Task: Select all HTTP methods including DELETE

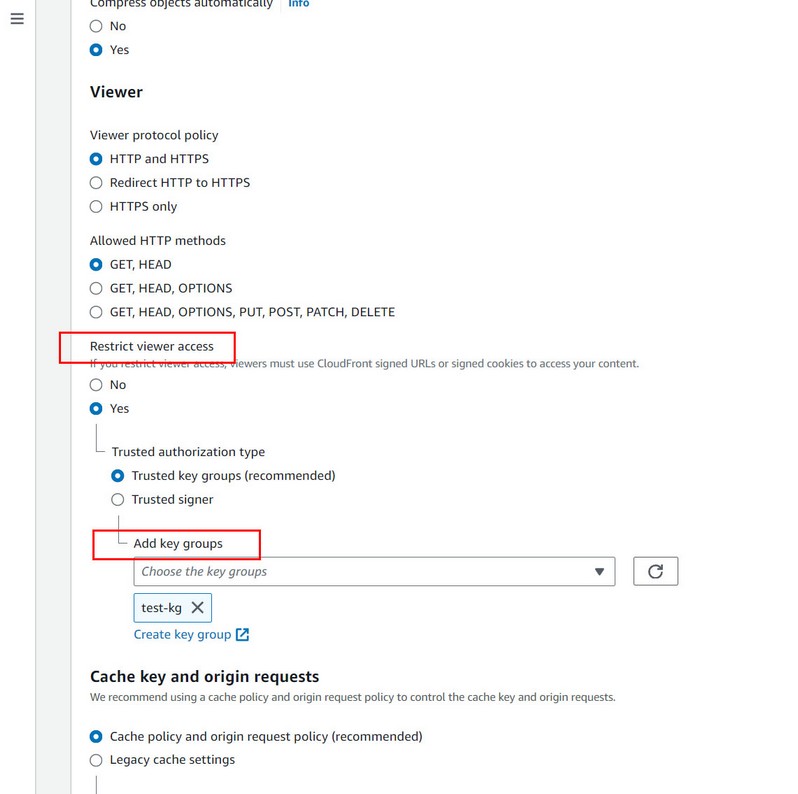Action: (x=96, y=312)
